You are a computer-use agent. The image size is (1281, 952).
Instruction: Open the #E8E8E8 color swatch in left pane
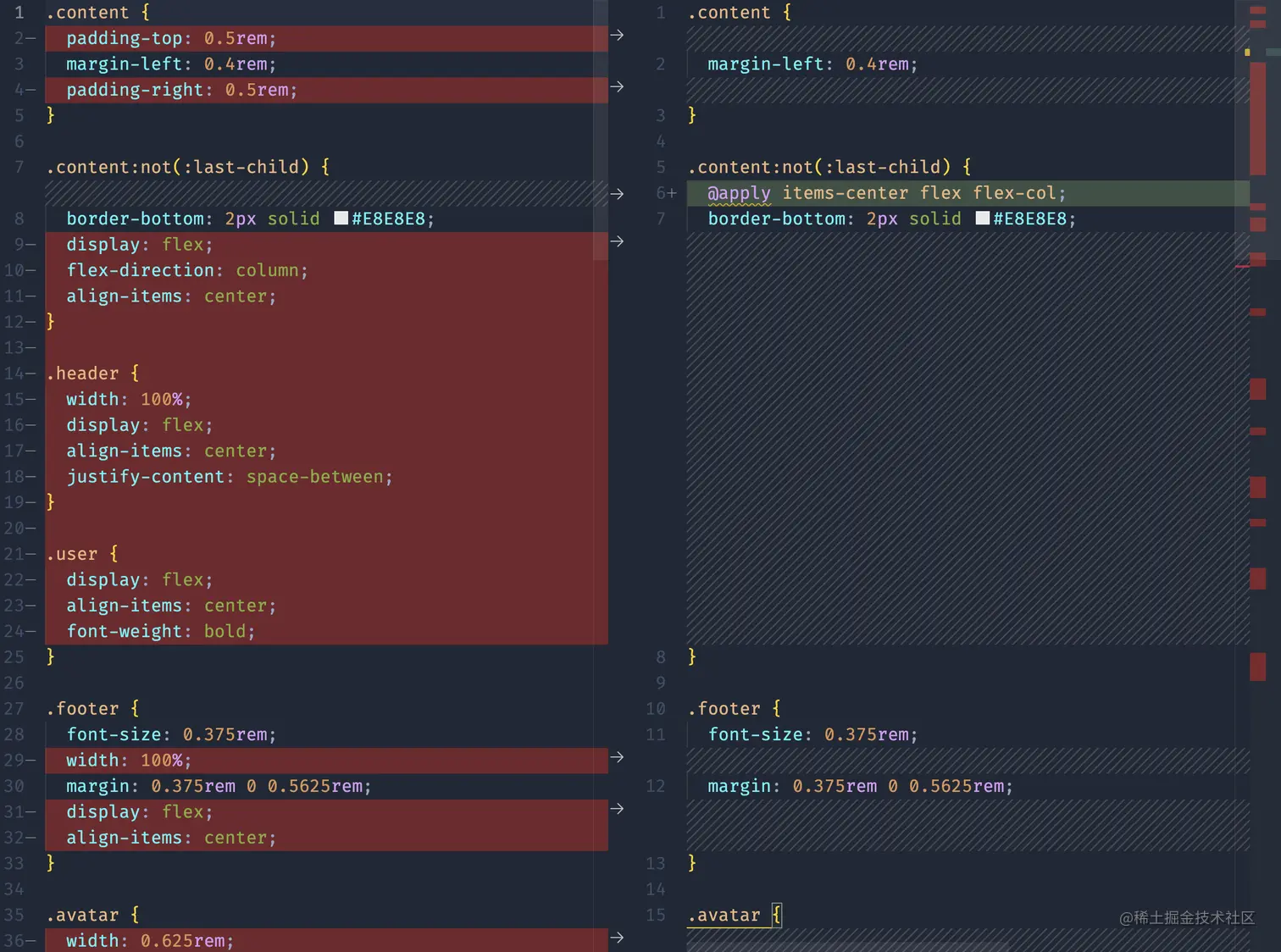(x=341, y=219)
